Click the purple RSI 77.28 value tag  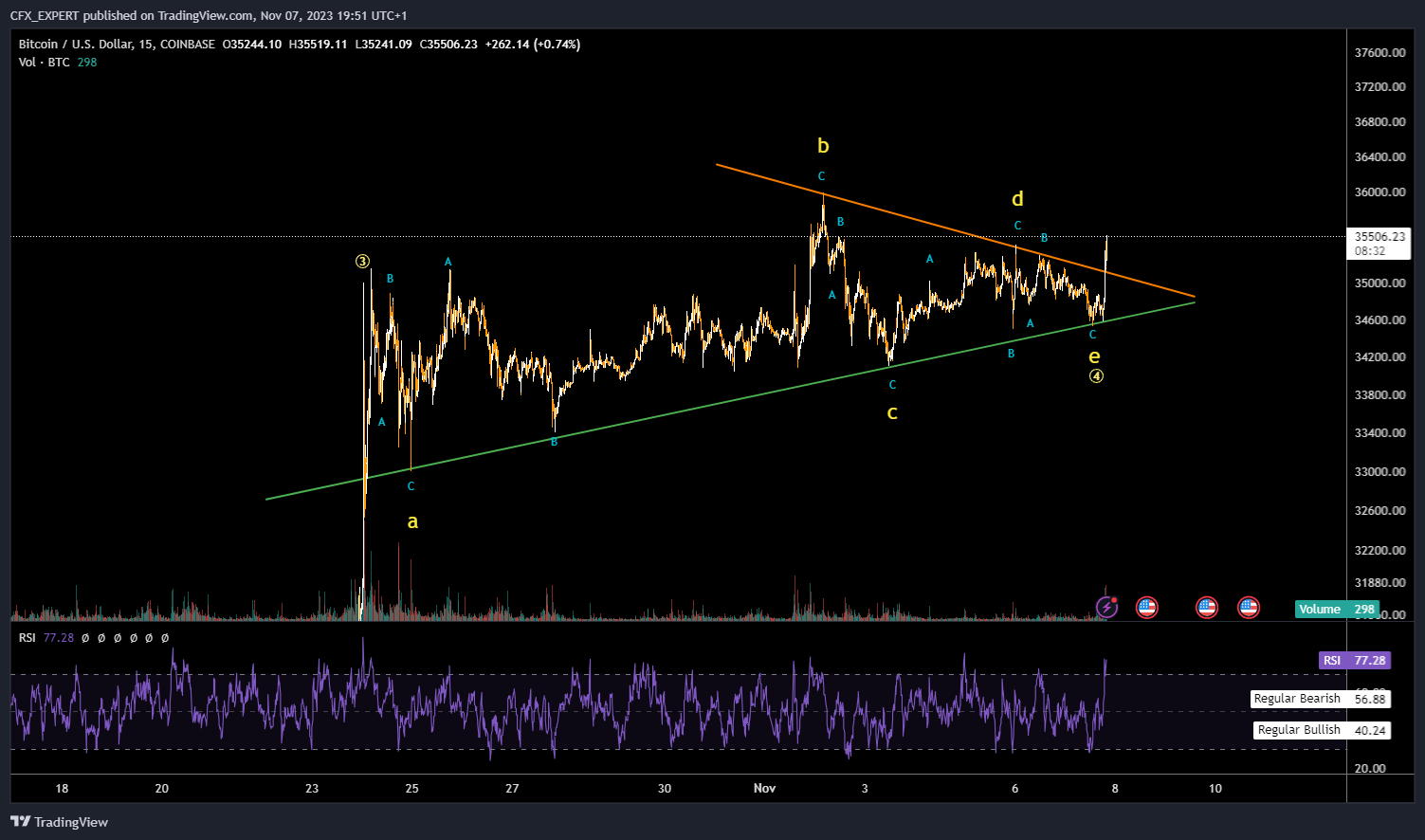[x=1354, y=660]
